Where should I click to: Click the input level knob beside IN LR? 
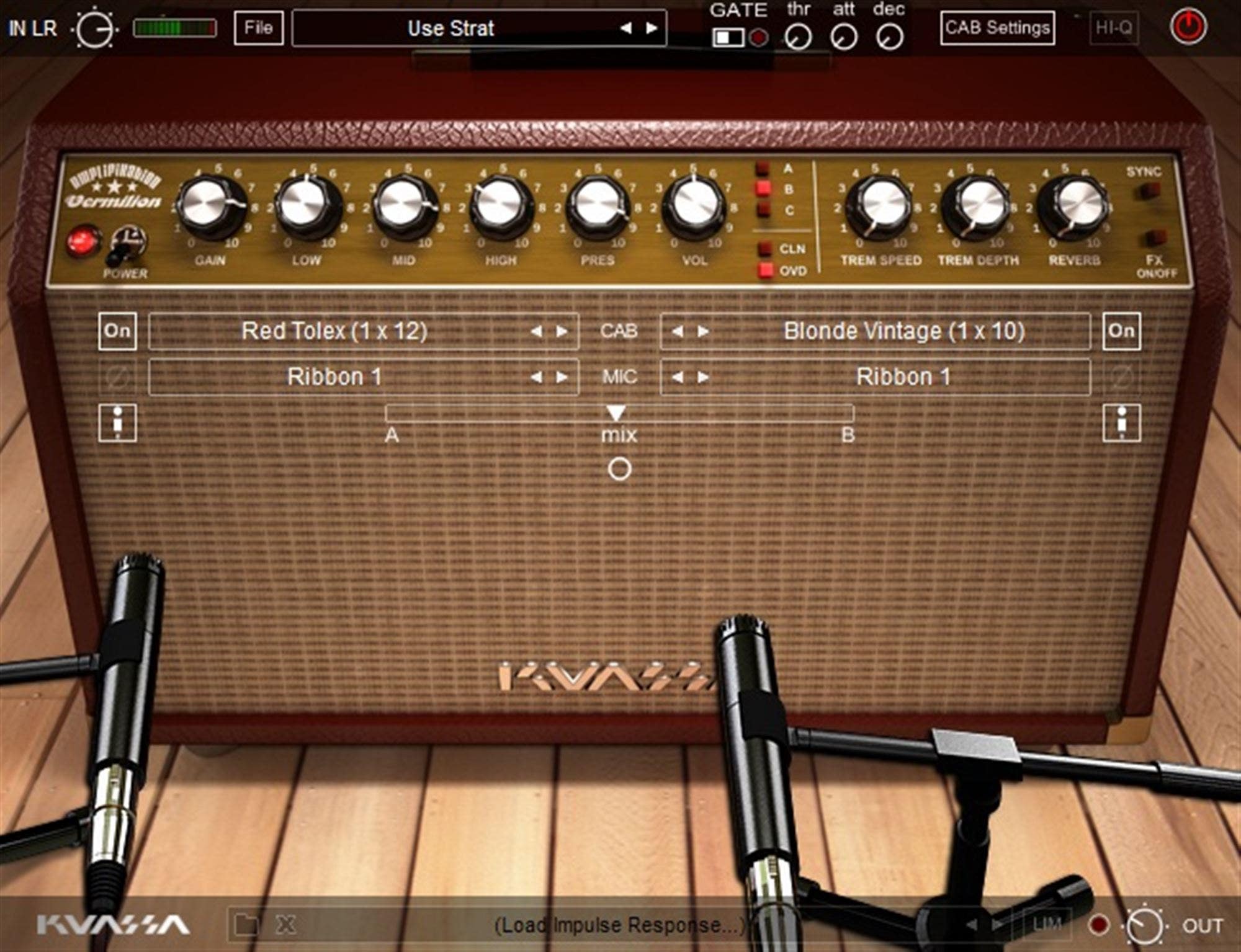95,28
